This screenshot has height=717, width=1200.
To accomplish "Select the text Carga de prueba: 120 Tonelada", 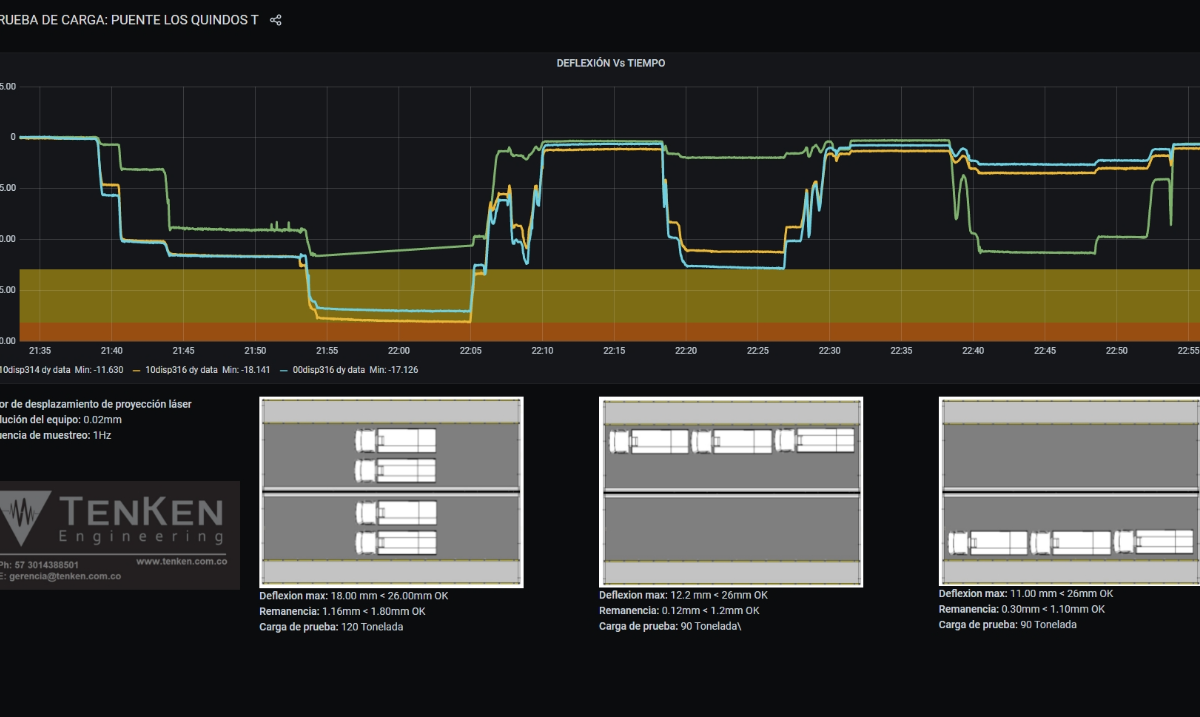I will pyautogui.click(x=331, y=626).
